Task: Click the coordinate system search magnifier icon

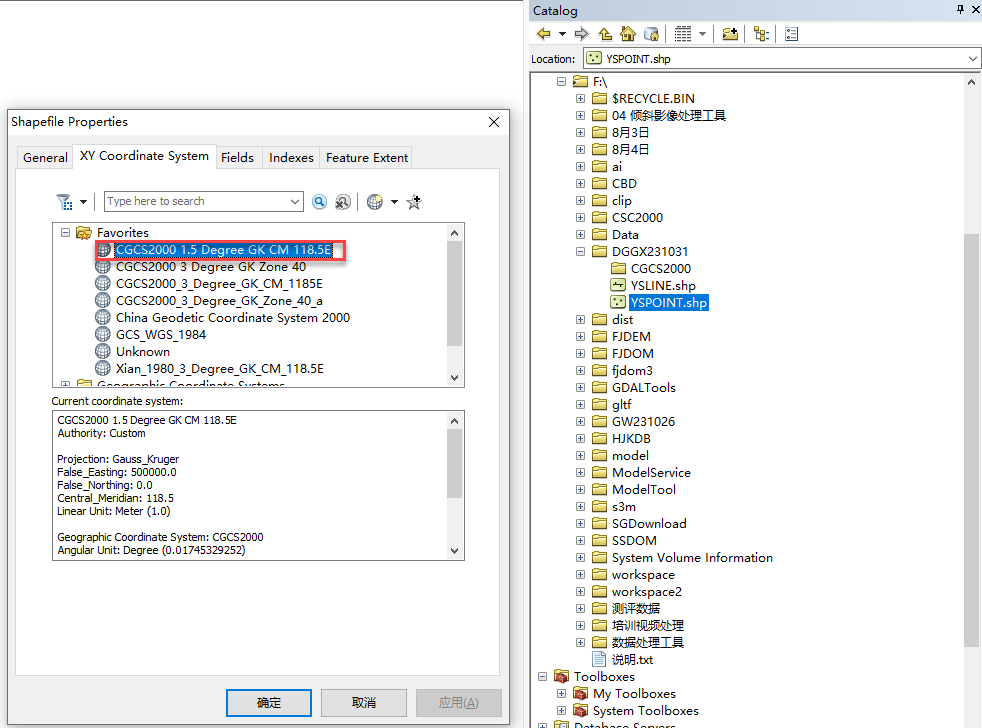Action: pos(319,202)
